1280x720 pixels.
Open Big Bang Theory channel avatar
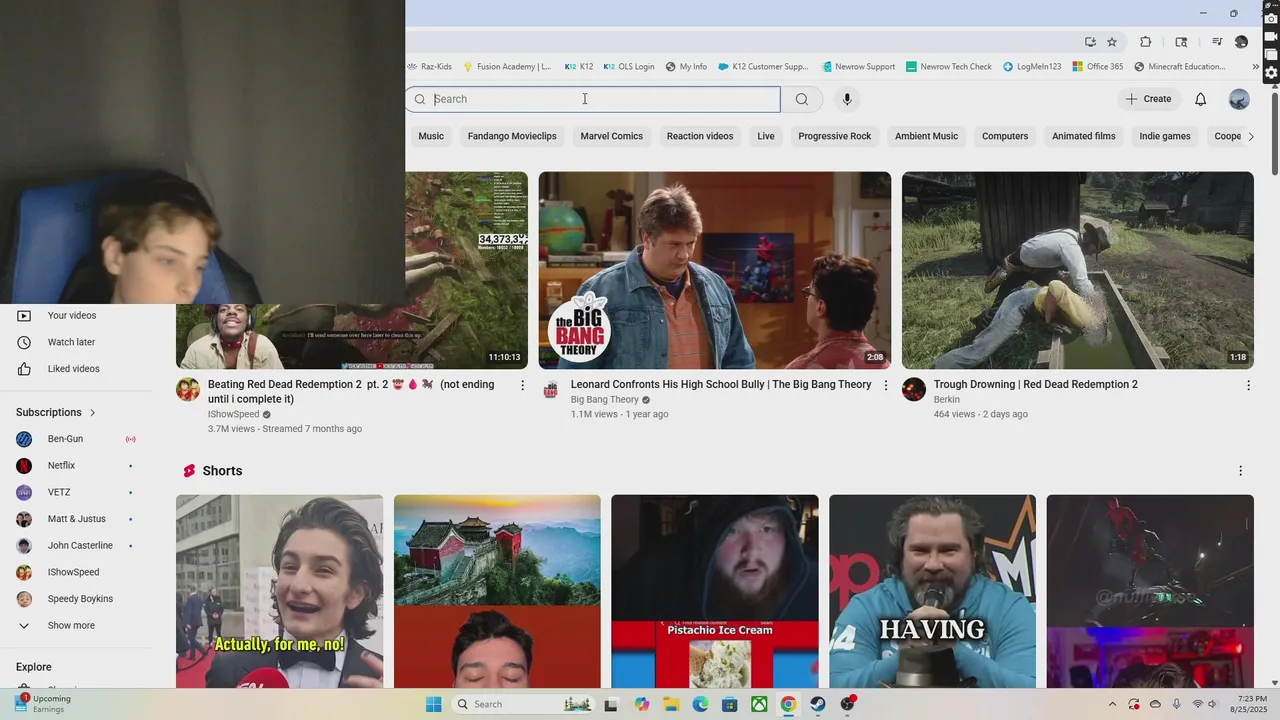(551, 390)
